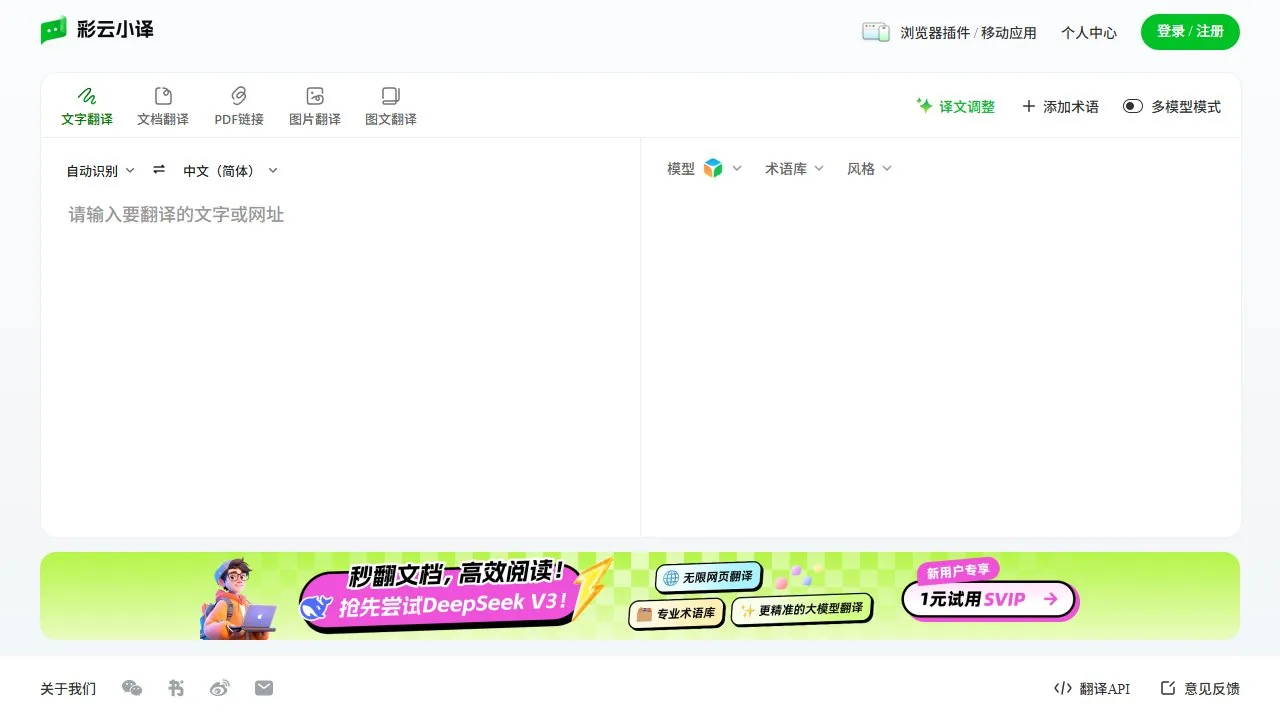Expand the 风格 dropdown
Image resolution: width=1280 pixels, height=720 pixels.
pos(869,169)
